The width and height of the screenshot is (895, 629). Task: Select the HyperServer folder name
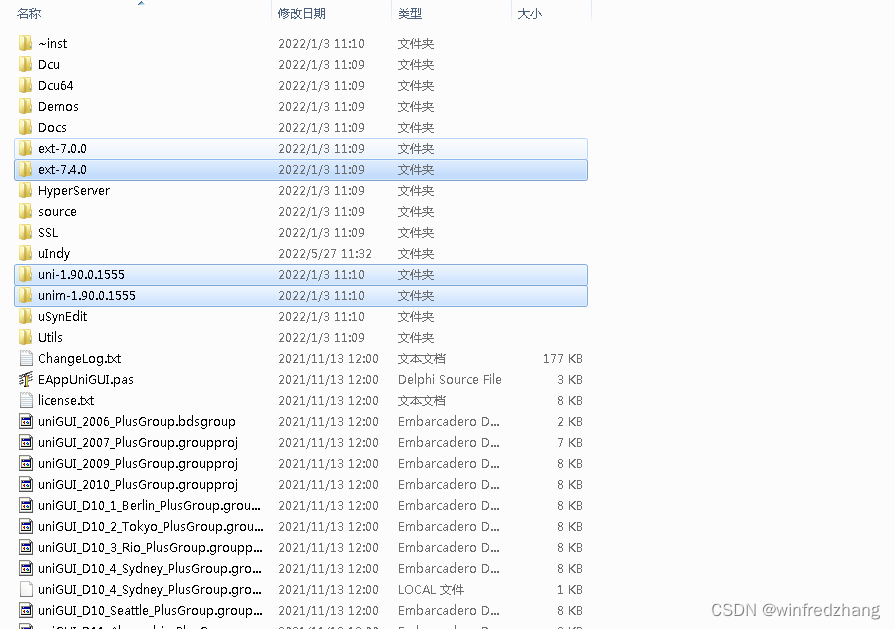(x=74, y=191)
